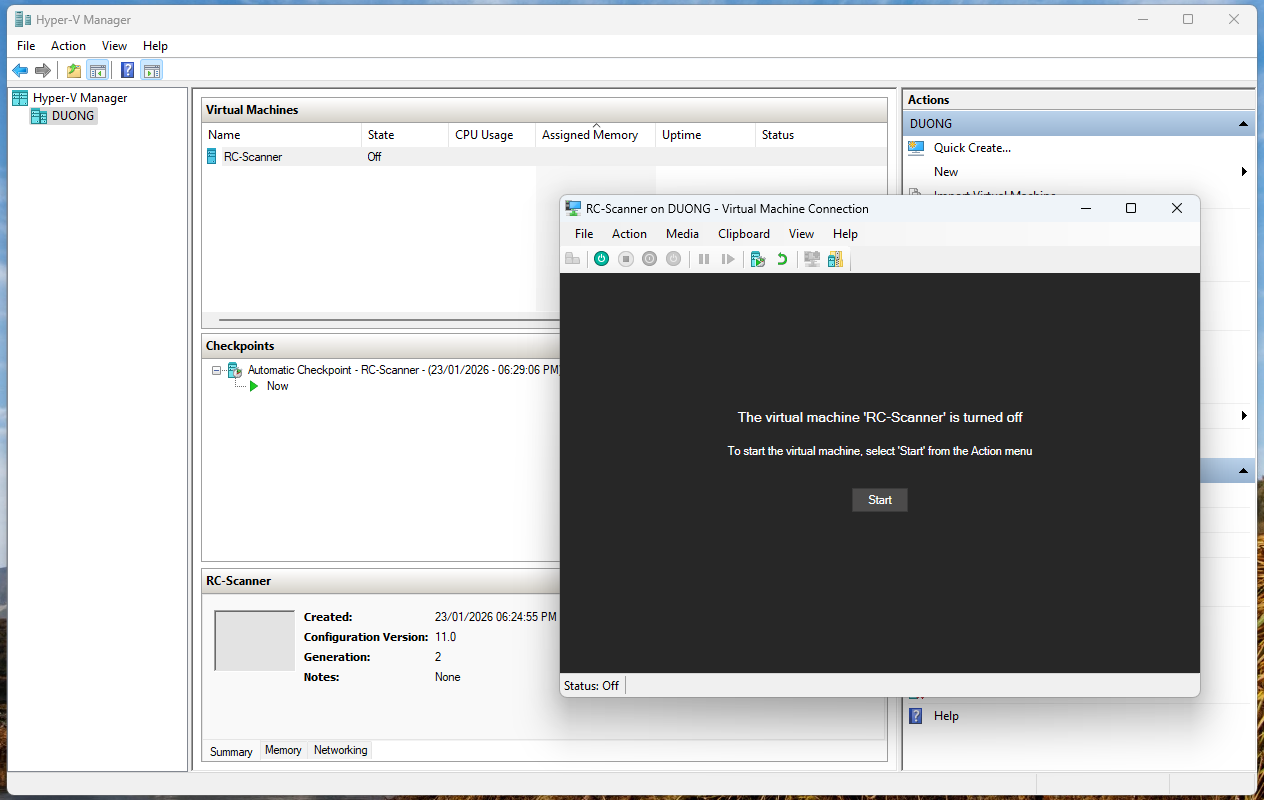
Task: Open the View menu in Hyper-V Manager
Action: click(115, 46)
